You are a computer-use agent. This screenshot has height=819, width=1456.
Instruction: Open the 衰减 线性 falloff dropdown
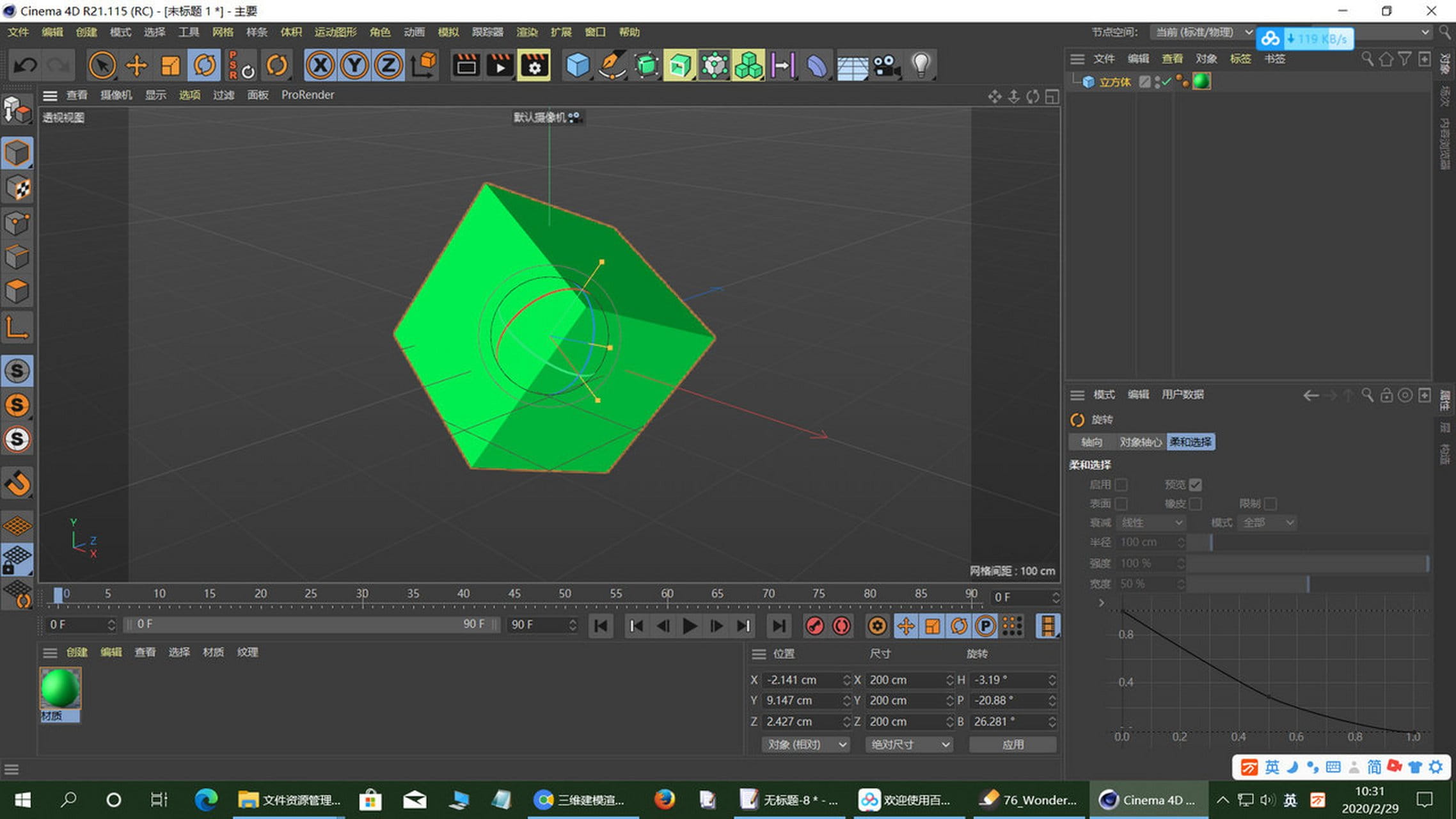1151,523
